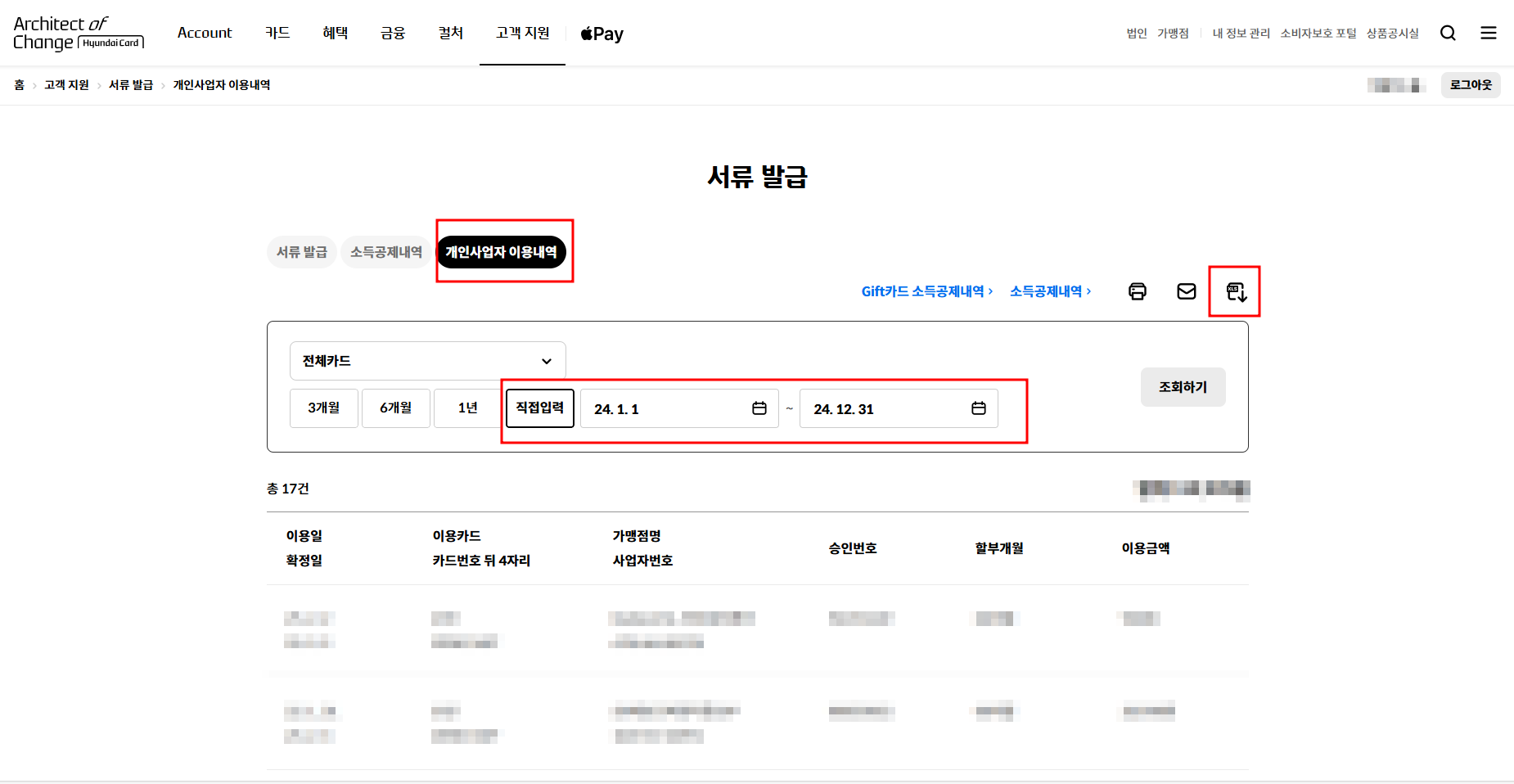The height and width of the screenshot is (784, 1514).
Task: Click the 법인 link
Action: tap(1137, 34)
